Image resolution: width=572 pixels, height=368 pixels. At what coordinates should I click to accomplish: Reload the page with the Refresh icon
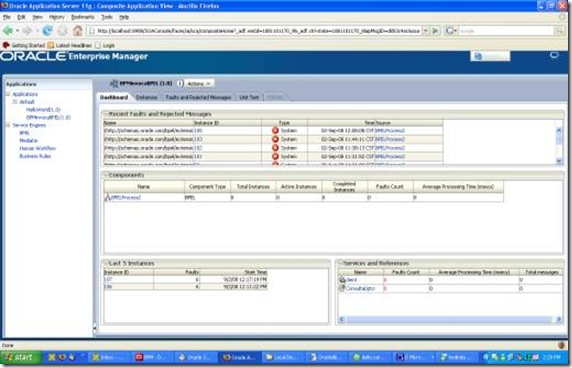47,31
